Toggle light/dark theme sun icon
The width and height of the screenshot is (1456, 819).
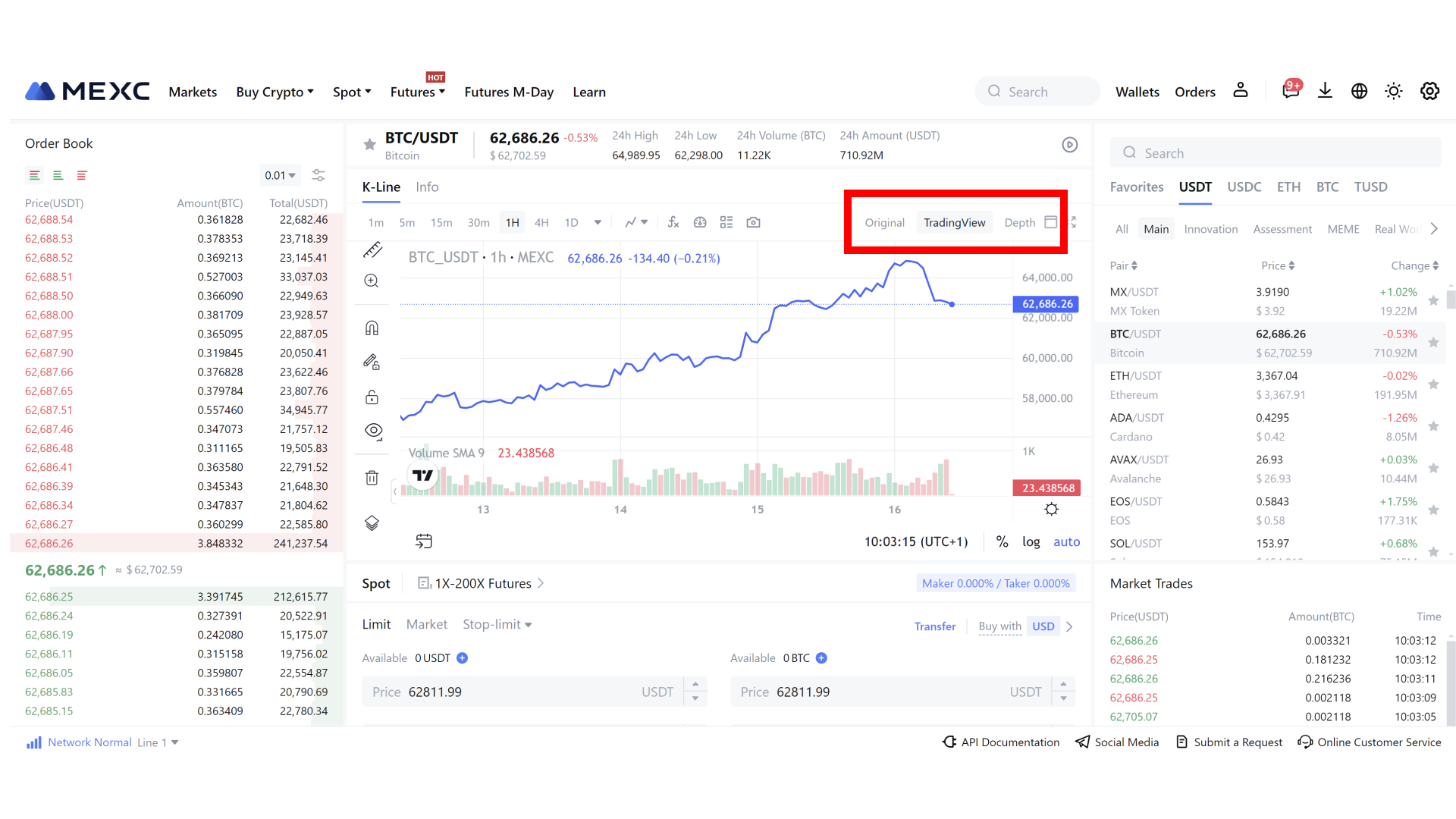[1394, 91]
